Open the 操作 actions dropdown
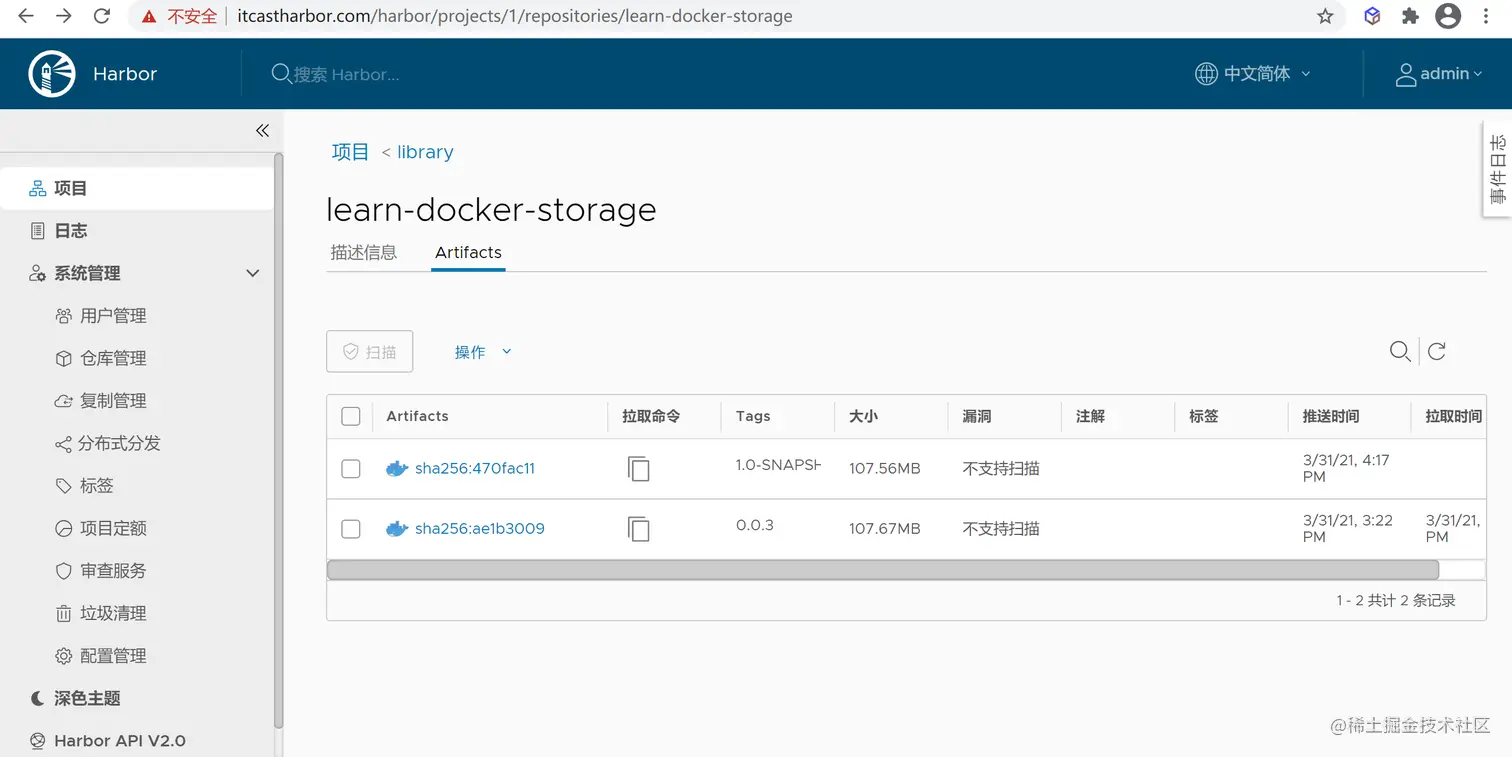The width and height of the screenshot is (1512, 757). [x=483, y=351]
